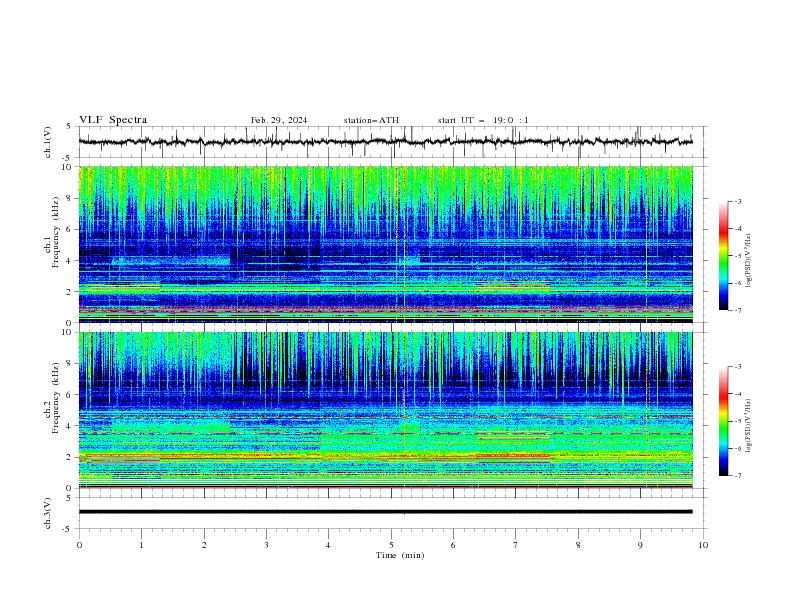The width and height of the screenshot is (792, 612).
Task: Click time axis tick label "8"
Action: click(578, 545)
